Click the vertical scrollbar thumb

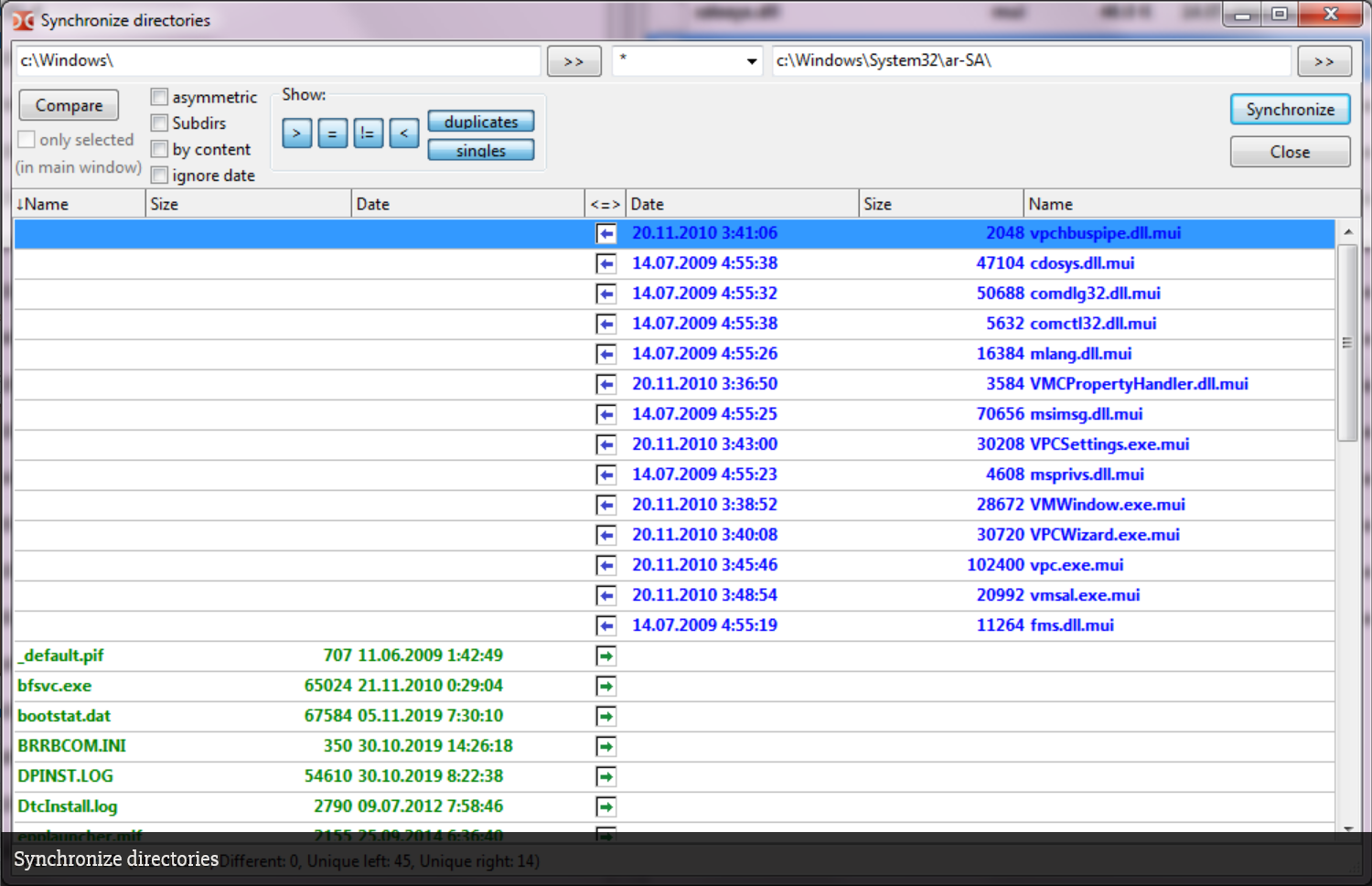pyautogui.click(x=1347, y=343)
